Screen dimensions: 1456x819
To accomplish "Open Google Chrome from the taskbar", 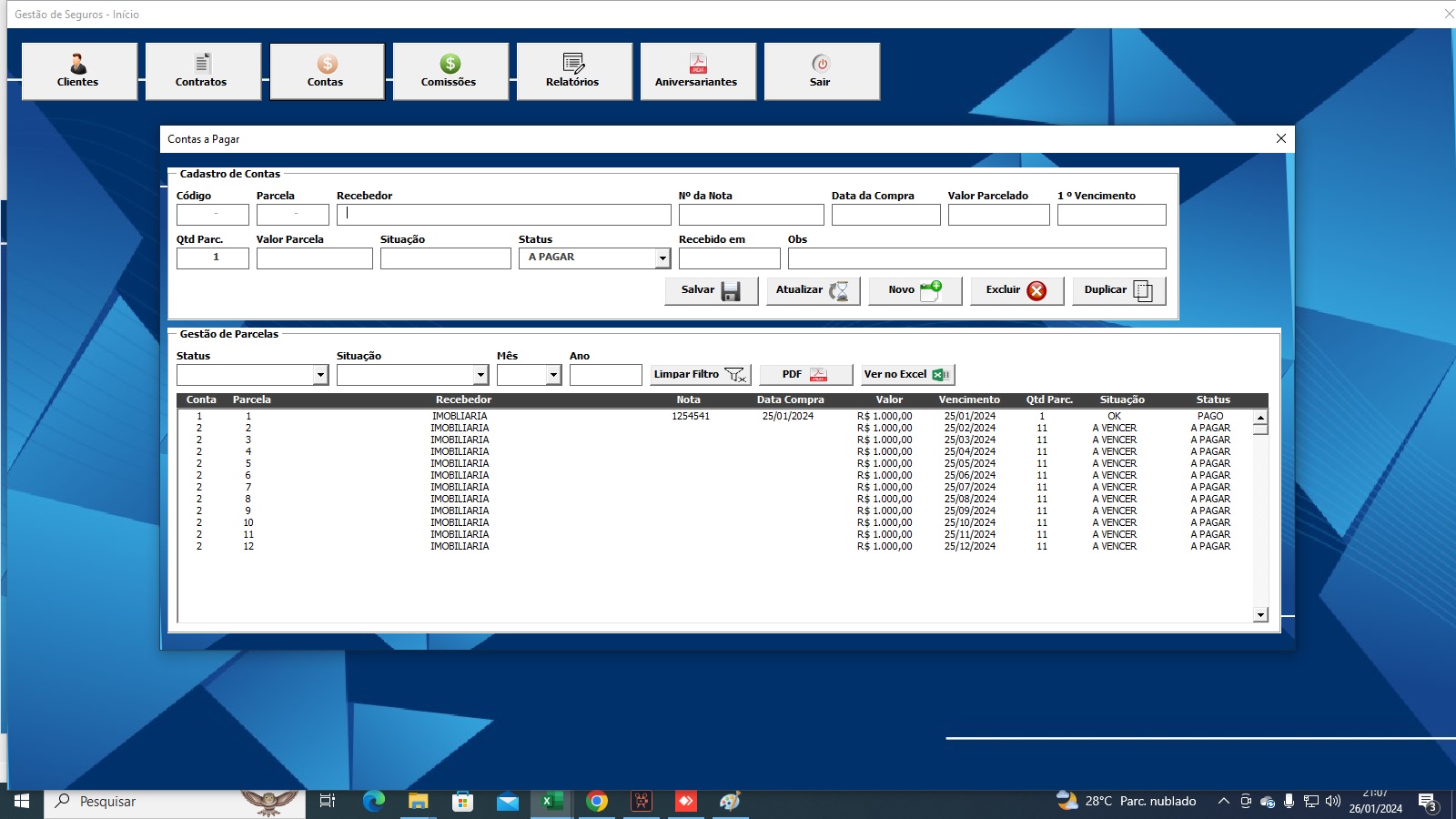I will (x=597, y=801).
